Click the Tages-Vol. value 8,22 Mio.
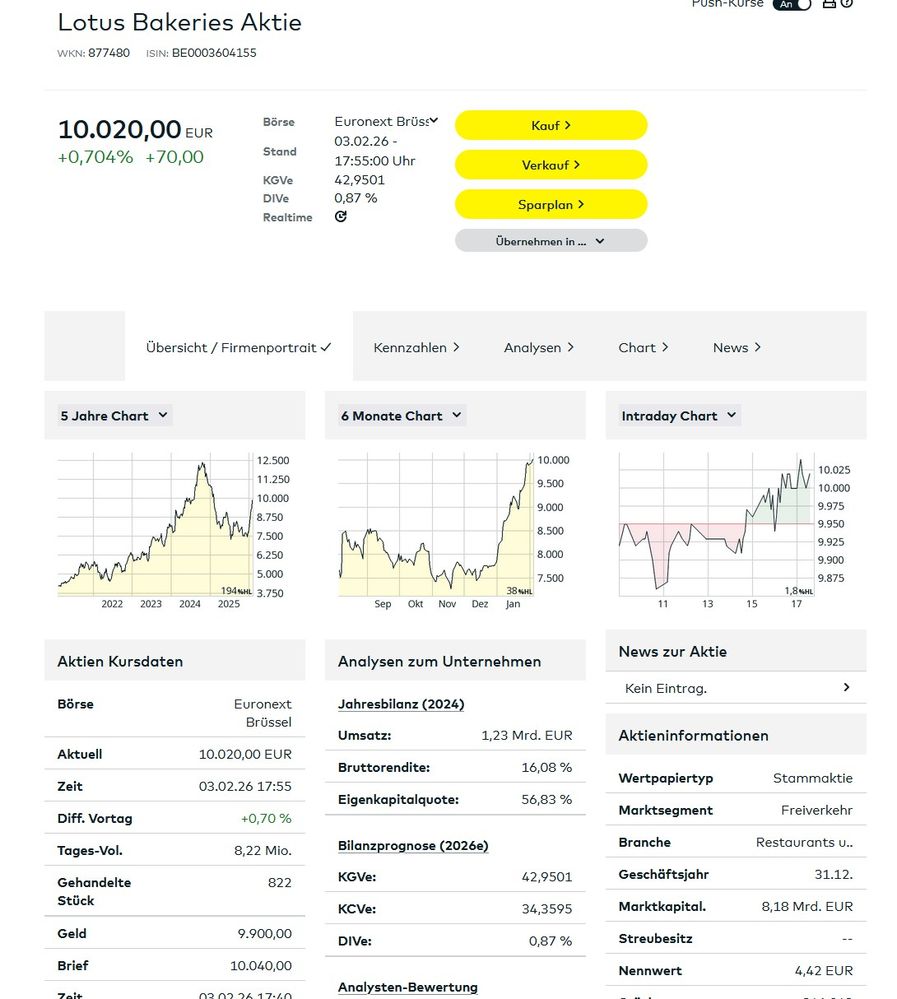Screen dimensions: 897x999 (262, 851)
